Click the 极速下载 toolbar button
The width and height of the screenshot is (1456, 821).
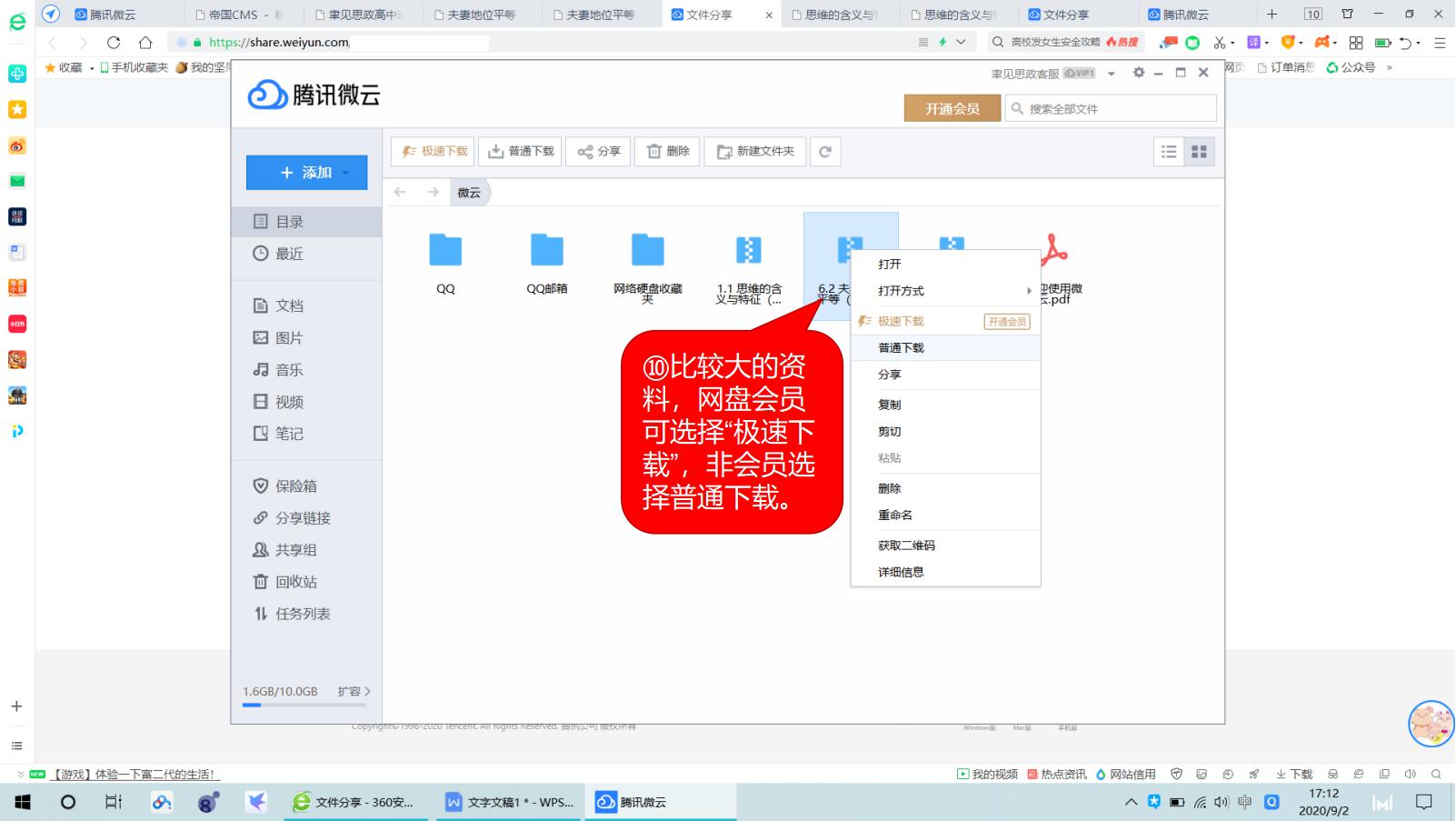pyautogui.click(x=434, y=151)
